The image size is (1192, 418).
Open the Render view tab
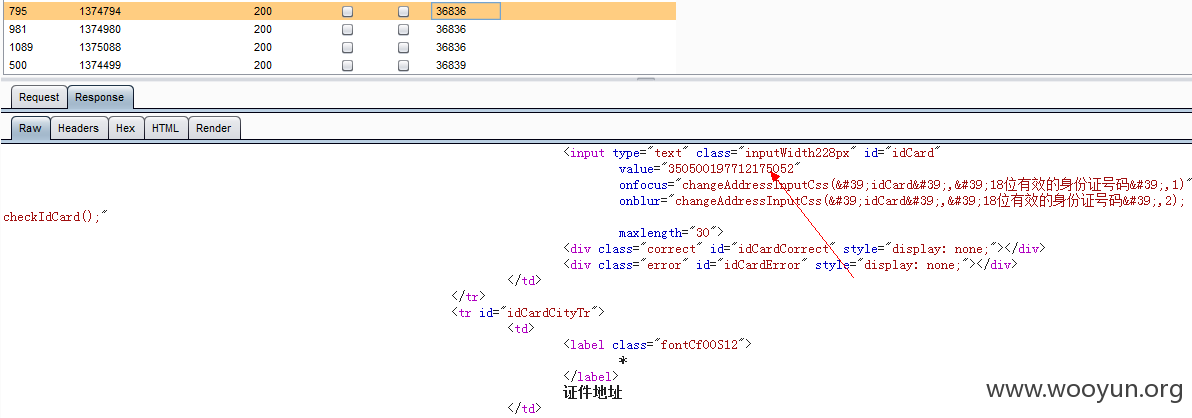pyautogui.click(x=214, y=128)
